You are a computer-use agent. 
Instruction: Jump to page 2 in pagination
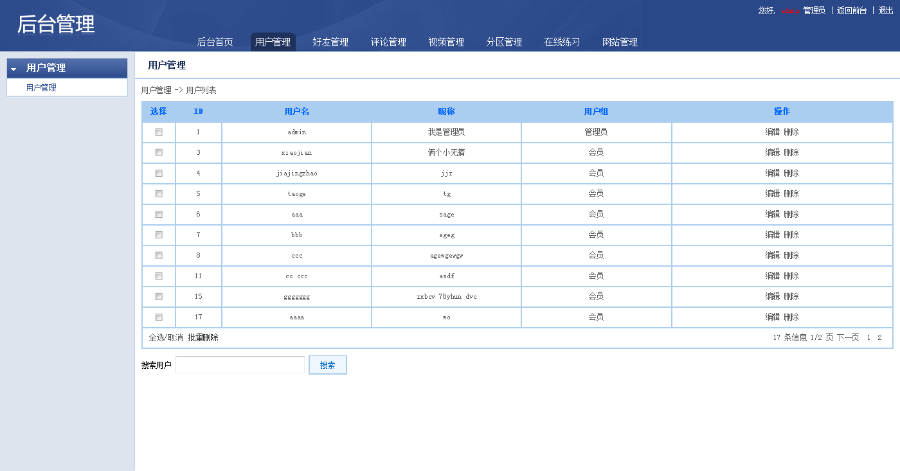pyautogui.click(x=879, y=338)
